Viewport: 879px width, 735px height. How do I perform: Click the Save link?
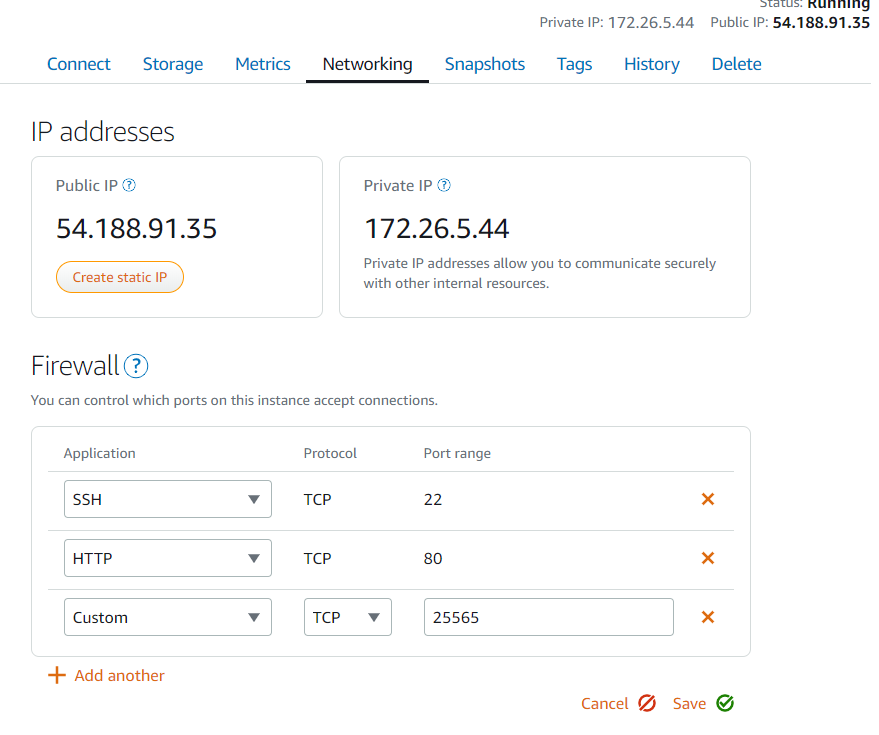tap(689, 704)
